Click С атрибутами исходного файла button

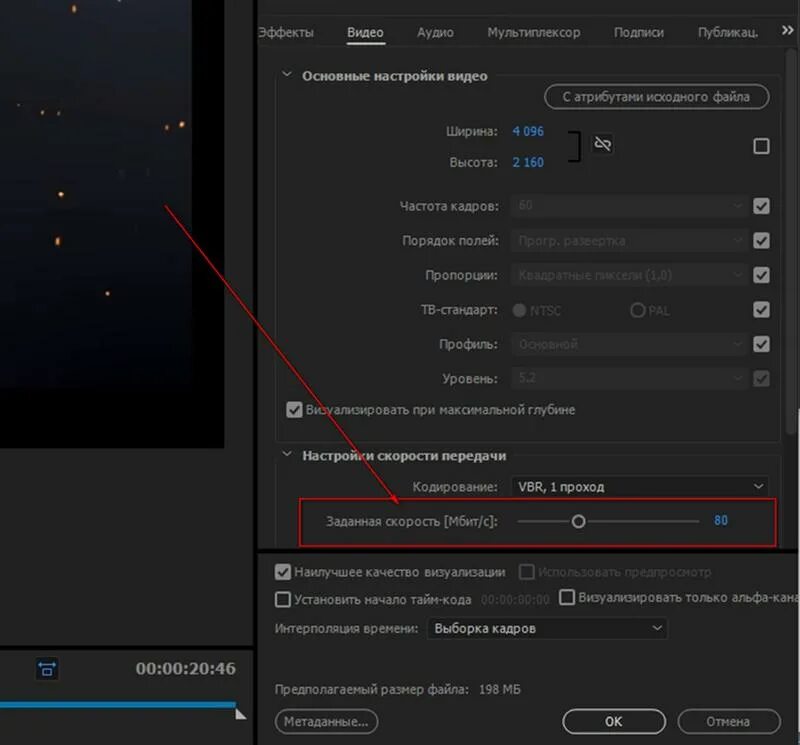point(657,96)
